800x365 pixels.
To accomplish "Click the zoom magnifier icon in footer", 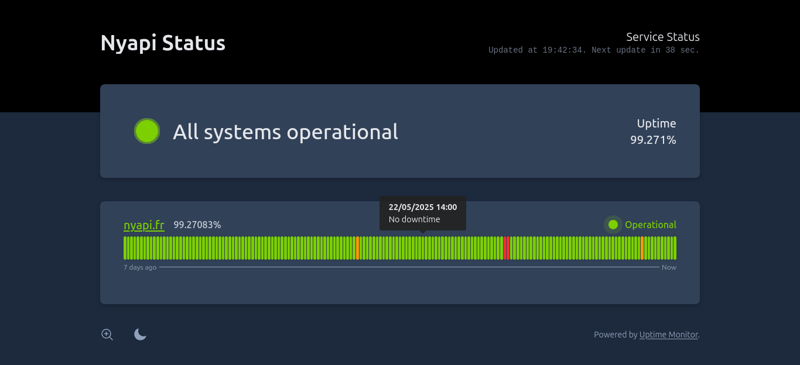I will [107, 335].
